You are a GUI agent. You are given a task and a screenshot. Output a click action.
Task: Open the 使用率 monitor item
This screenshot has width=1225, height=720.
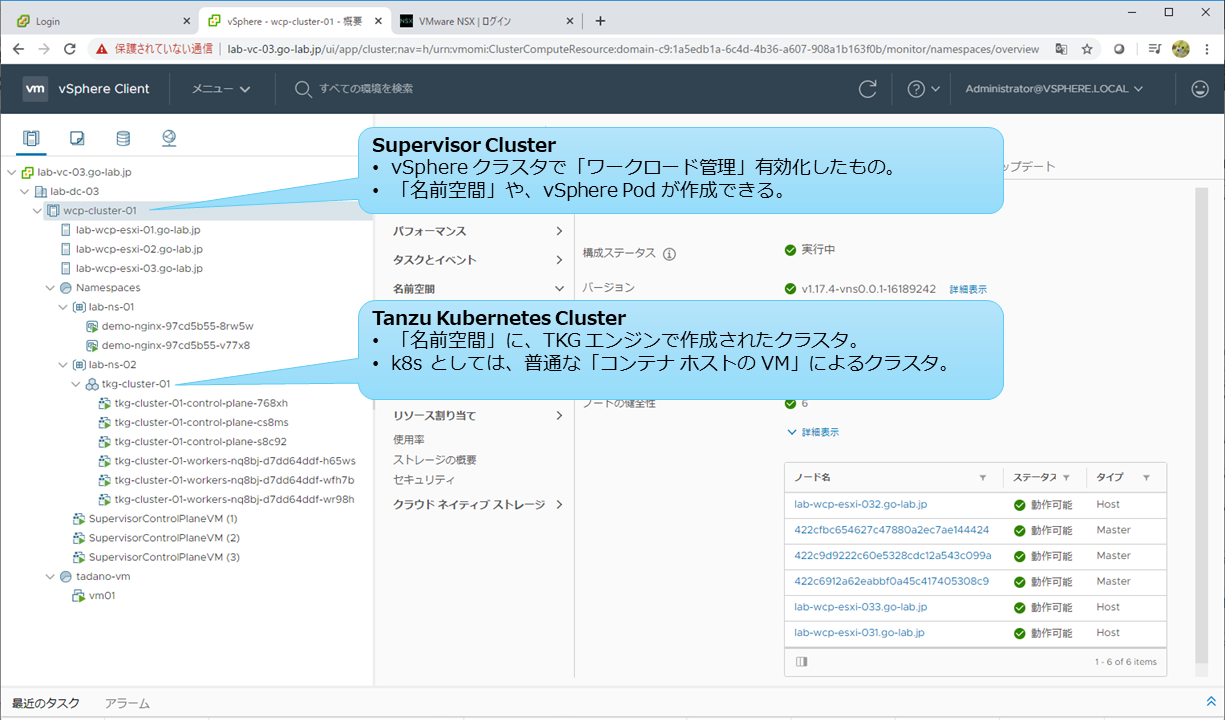408,439
